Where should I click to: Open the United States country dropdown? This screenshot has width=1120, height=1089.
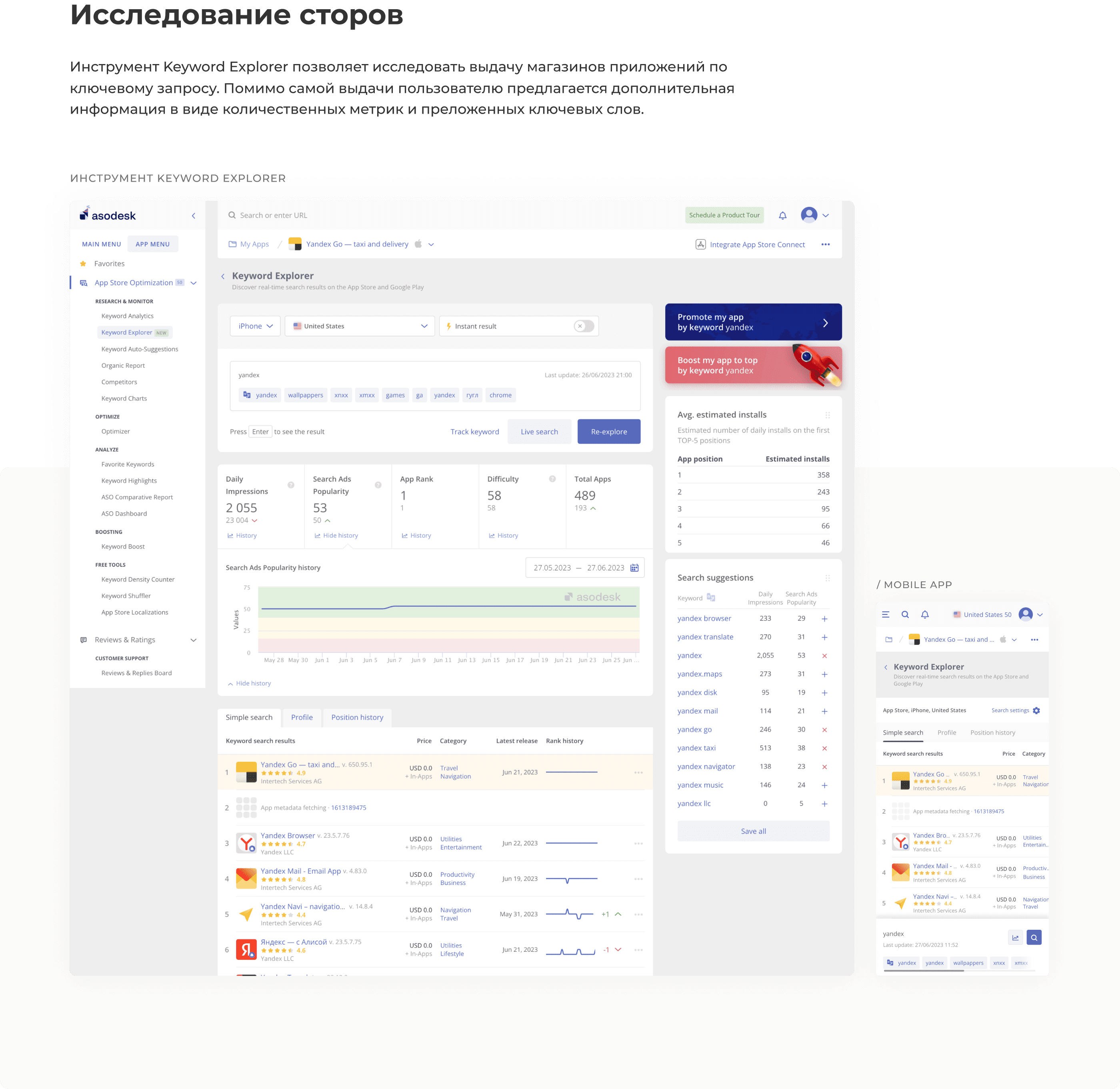pos(360,326)
